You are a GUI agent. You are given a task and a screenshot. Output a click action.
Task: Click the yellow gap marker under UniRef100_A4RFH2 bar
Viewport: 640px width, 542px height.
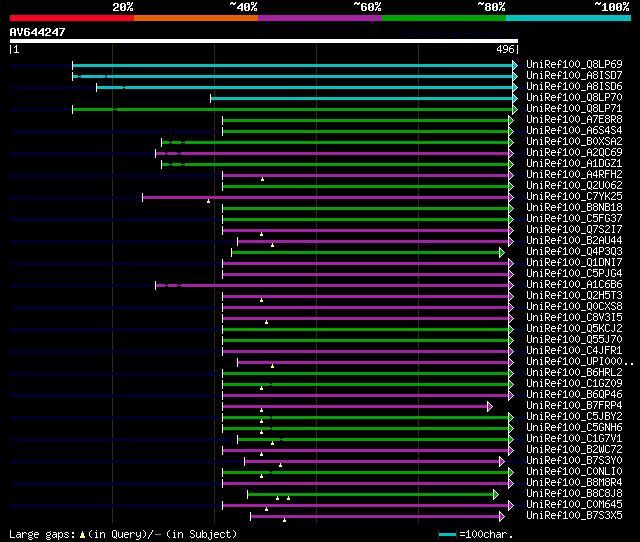tap(262, 179)
